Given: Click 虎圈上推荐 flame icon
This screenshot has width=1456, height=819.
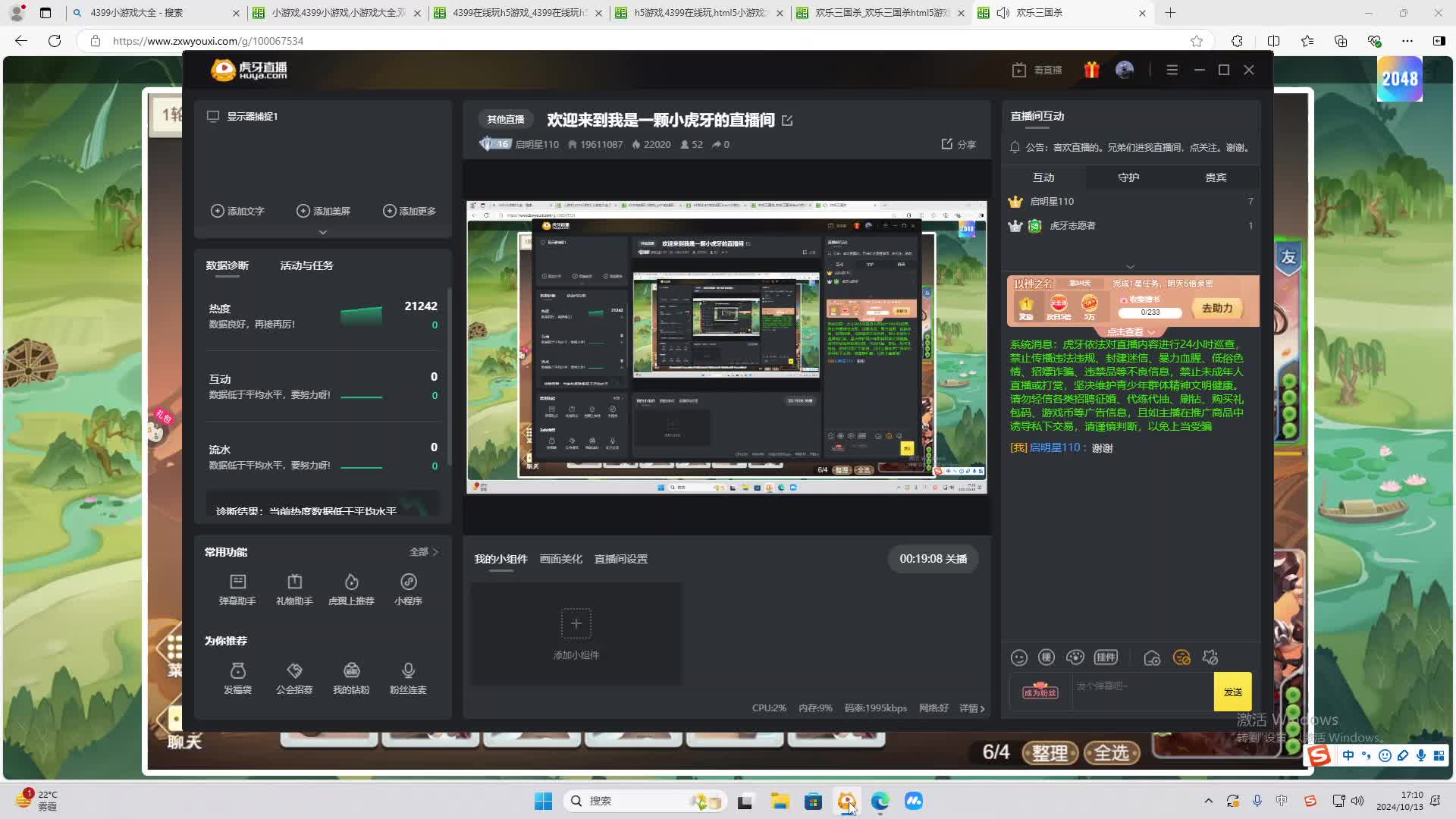Looking at the screenshot, I should [351, 582].
